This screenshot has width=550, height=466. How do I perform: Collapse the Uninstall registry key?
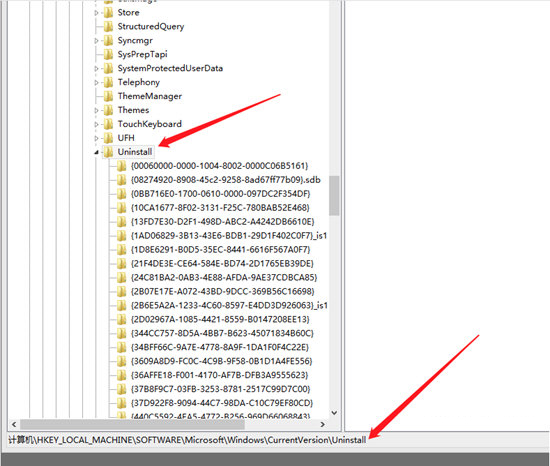tap(96, 152)
